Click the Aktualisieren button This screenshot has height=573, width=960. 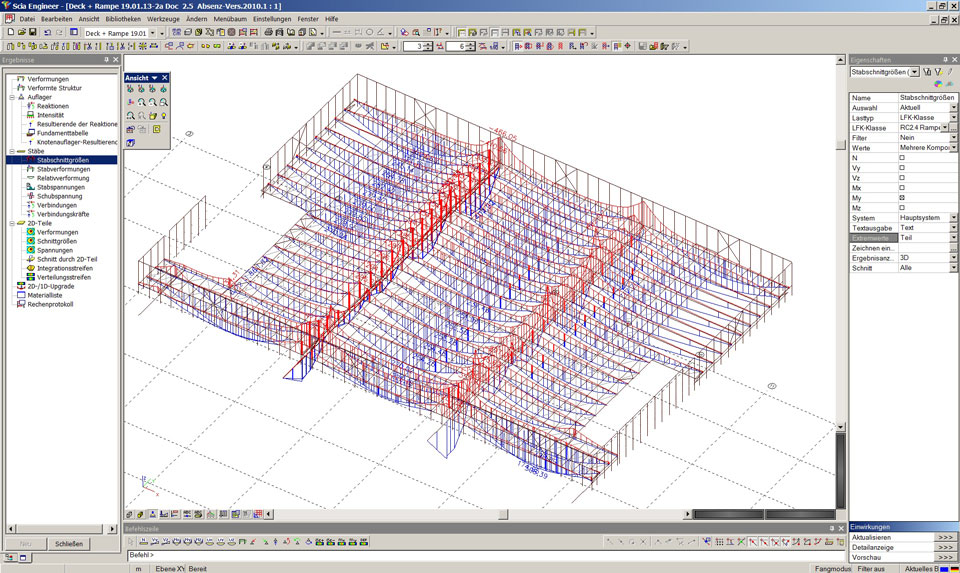coord(945,537)
